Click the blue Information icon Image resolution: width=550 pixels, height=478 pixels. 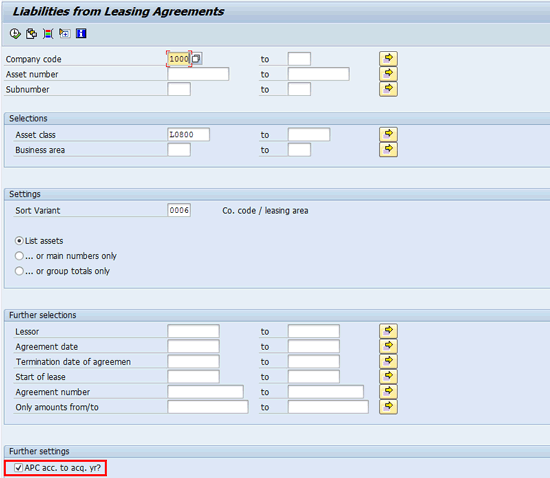pos(81,34)
